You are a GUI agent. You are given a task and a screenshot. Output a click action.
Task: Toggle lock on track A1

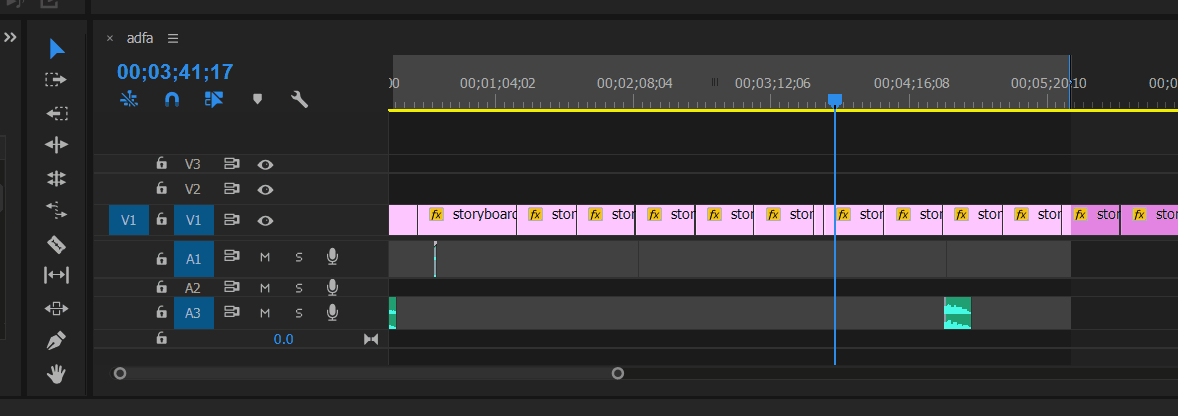[161, 258]
